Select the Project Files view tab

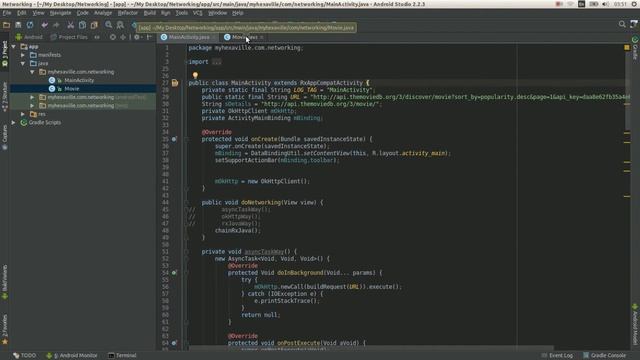pyautogui.click(x=69, y=37)
